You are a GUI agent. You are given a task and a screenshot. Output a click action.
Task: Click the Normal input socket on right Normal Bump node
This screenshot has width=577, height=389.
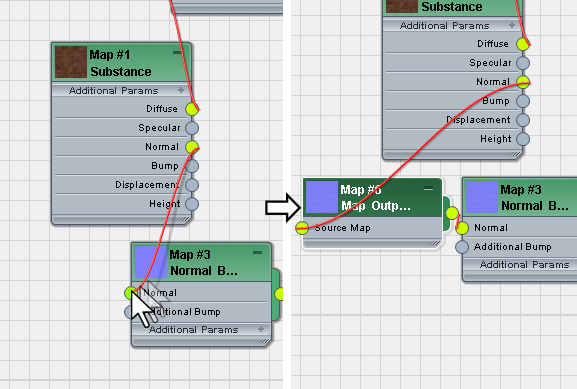[462, 228]
